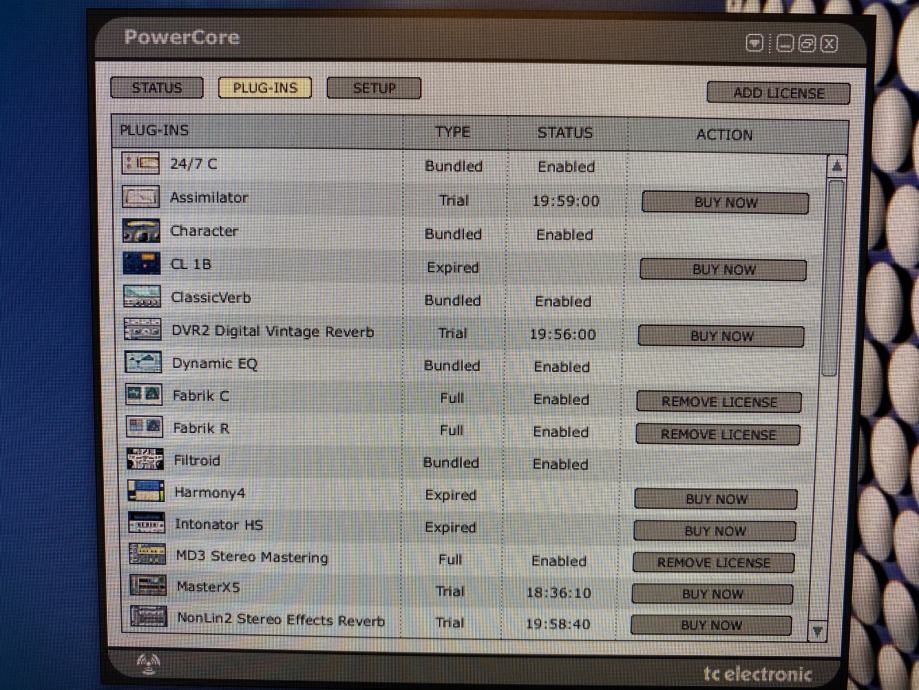Click the antenna icon in bottom bar
Screen dimensions: 919x690
148,662
